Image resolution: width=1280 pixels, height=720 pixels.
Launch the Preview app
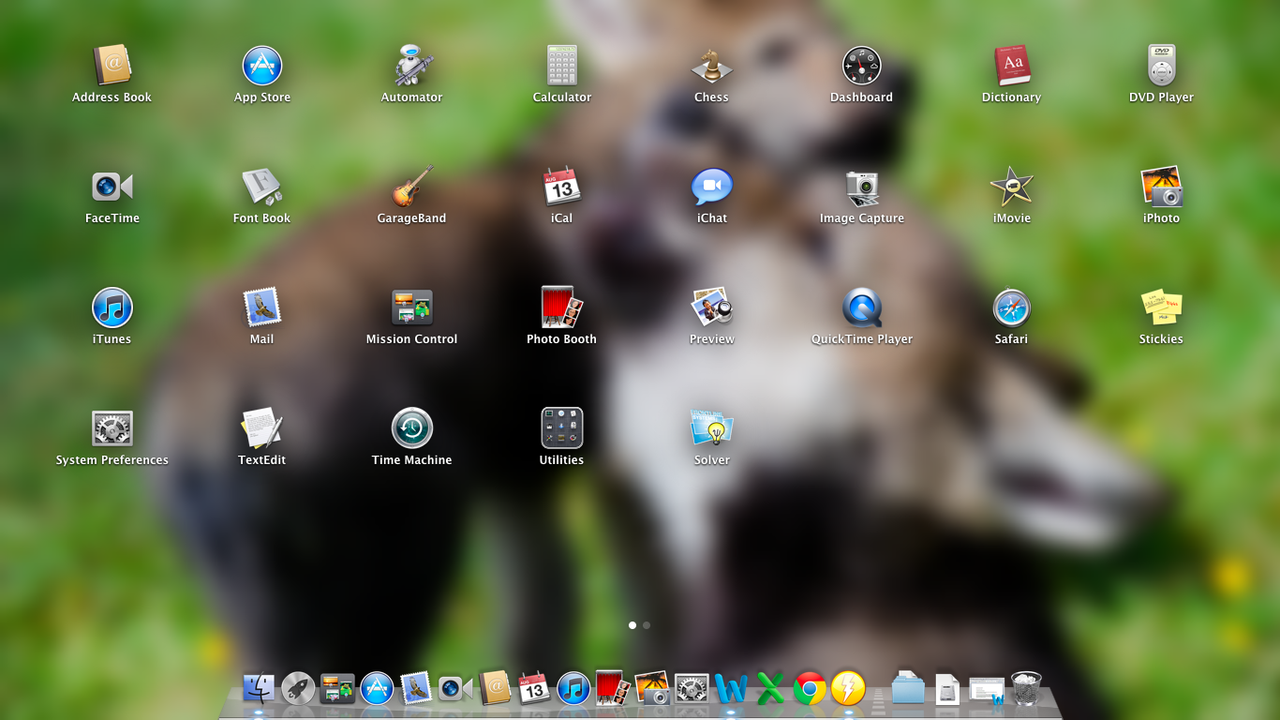pos(712,308)
